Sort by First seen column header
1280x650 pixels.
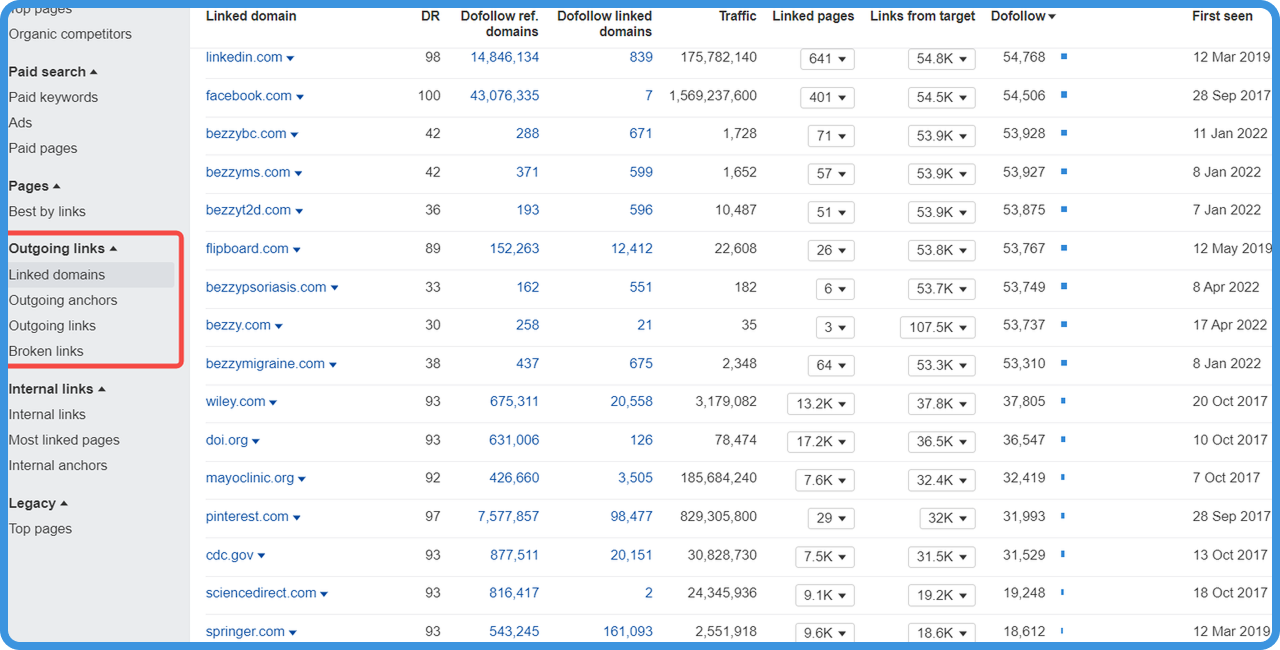coord(1222,16)
